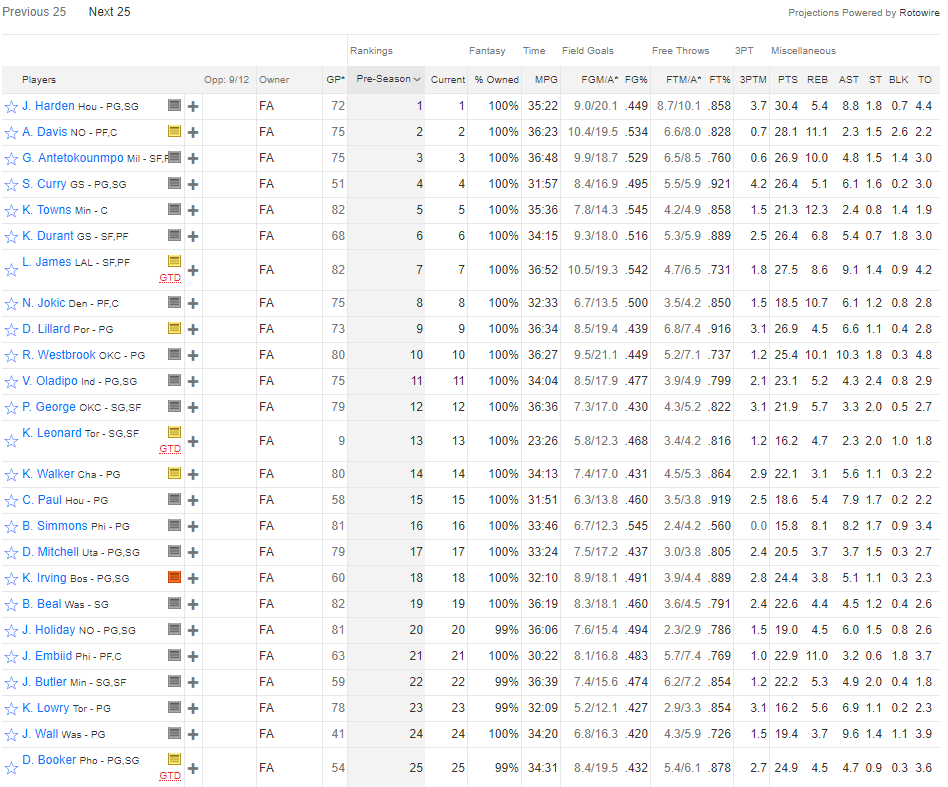Viewport: 948px width, 787px height.
Task: Open G. Antetokounmpo player profile link
Action: click(87, 158)
